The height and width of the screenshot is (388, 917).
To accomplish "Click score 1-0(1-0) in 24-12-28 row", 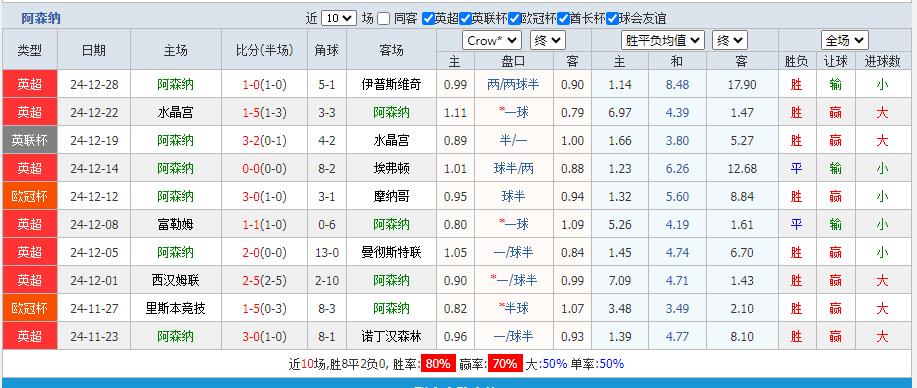I will click(x=264, y=84).
